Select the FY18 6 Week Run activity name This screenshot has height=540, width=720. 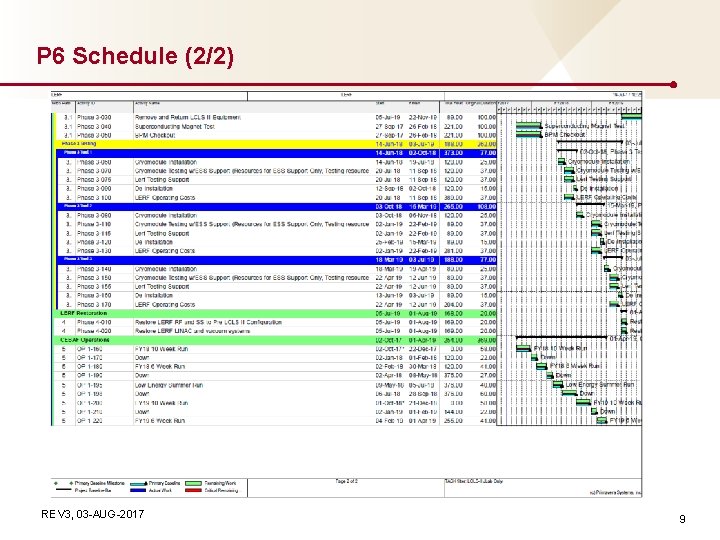click(x=160, y=366)
